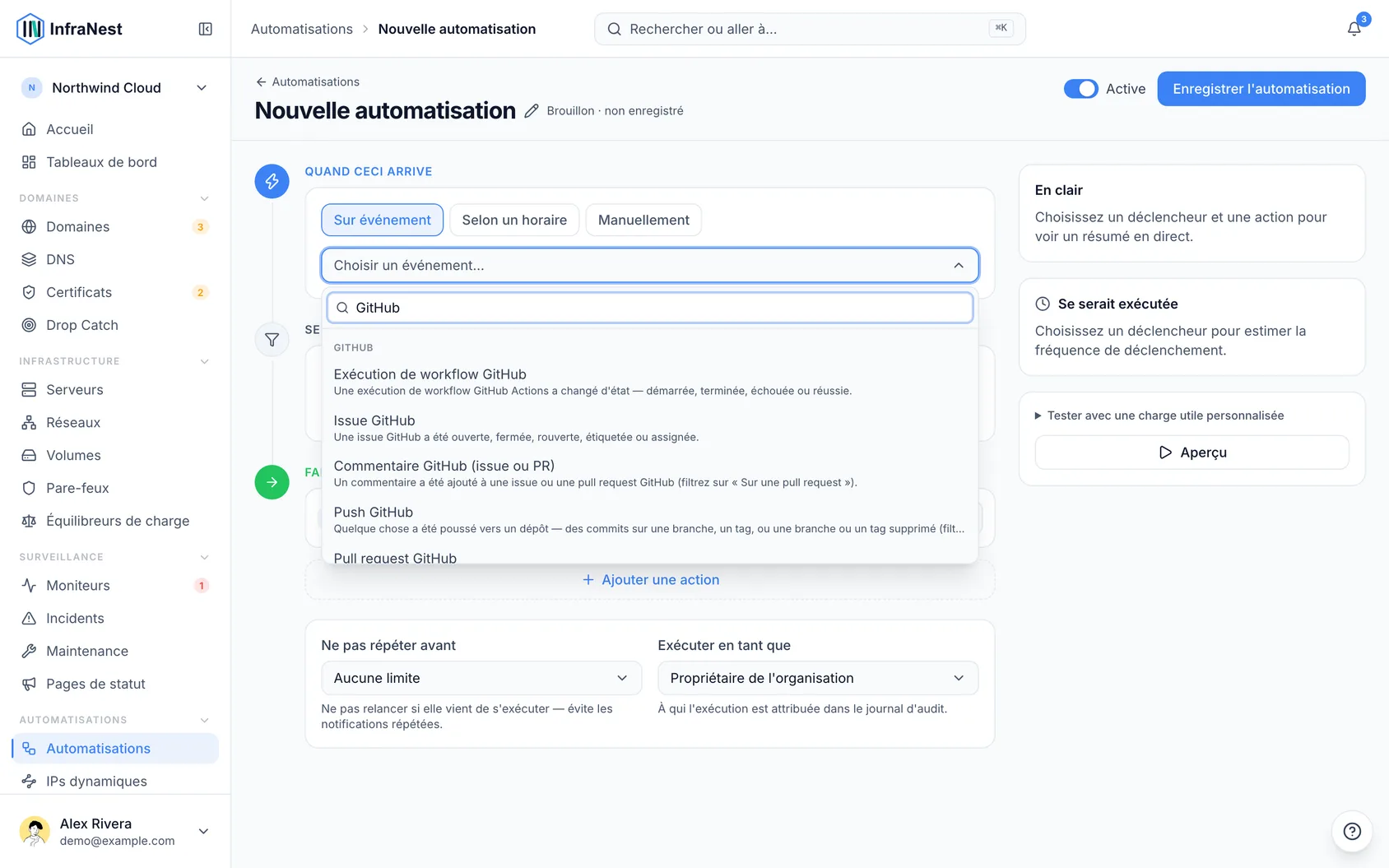
Task: Click the Rechercher ou aller à search box
Action: point(810,29)
